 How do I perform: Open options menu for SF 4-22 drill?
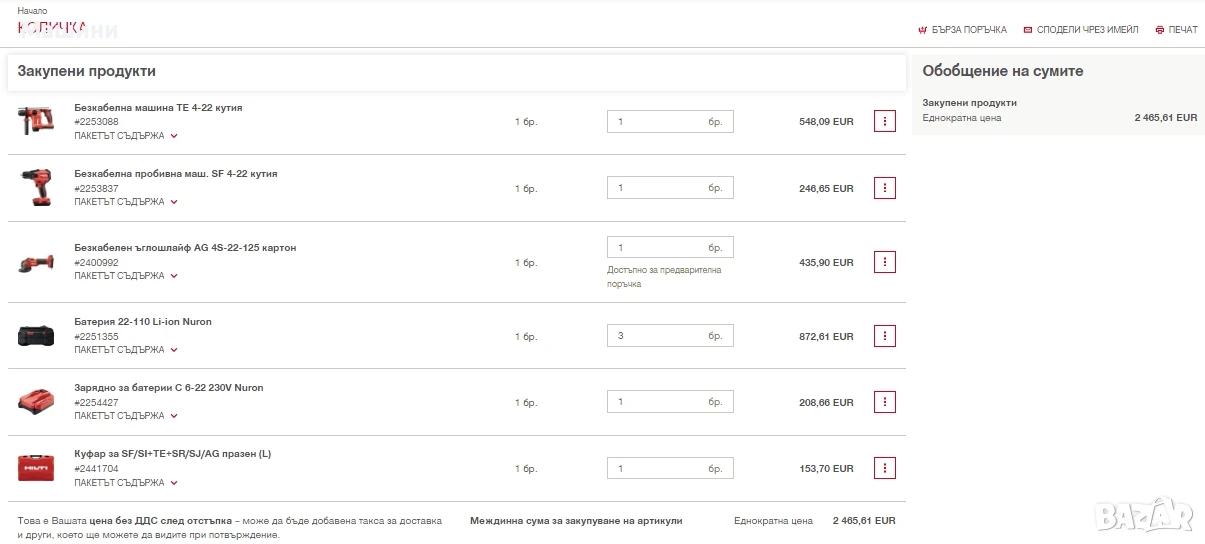884,188
